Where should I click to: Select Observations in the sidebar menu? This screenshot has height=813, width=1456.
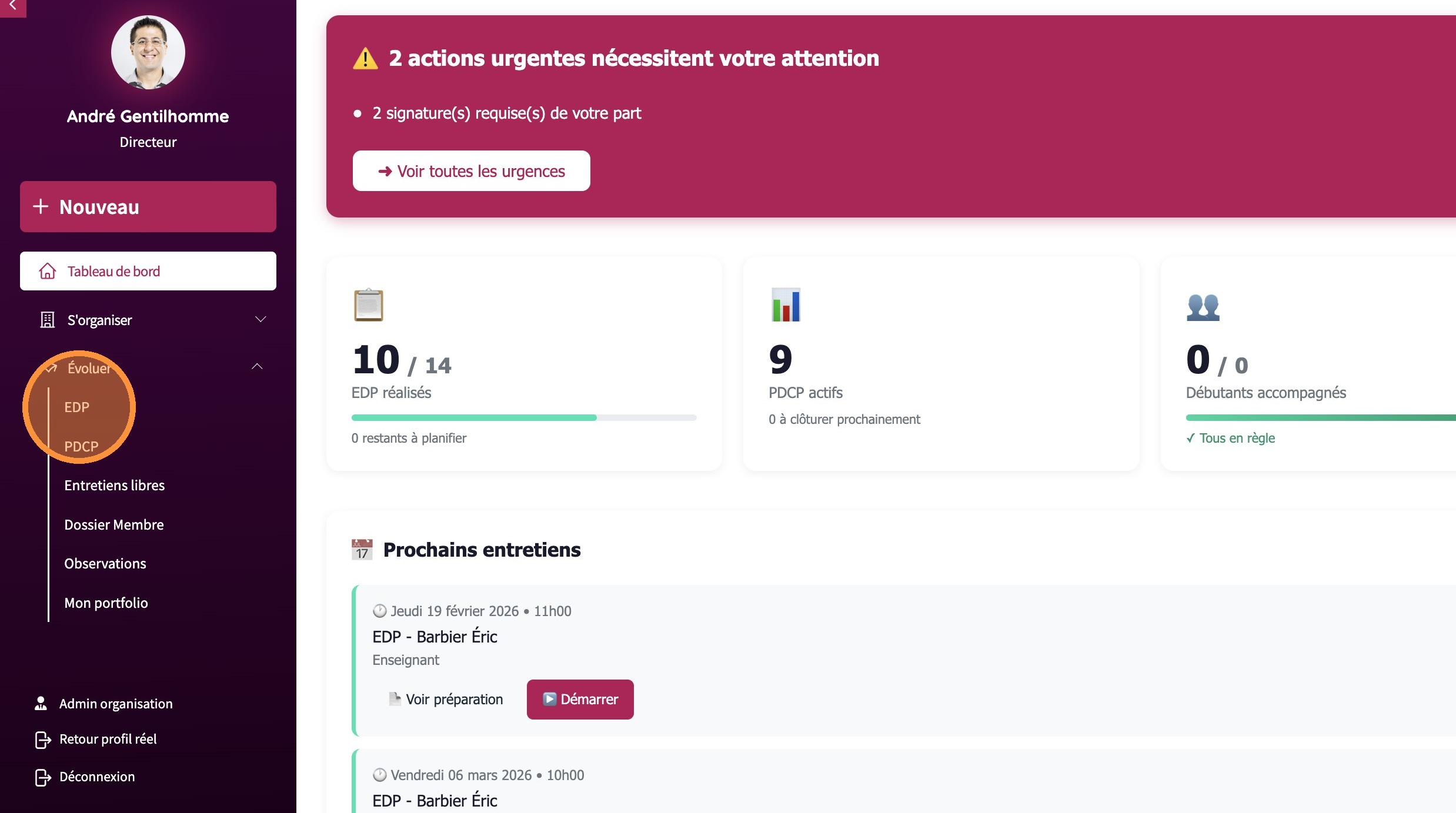tap(105, 564)
